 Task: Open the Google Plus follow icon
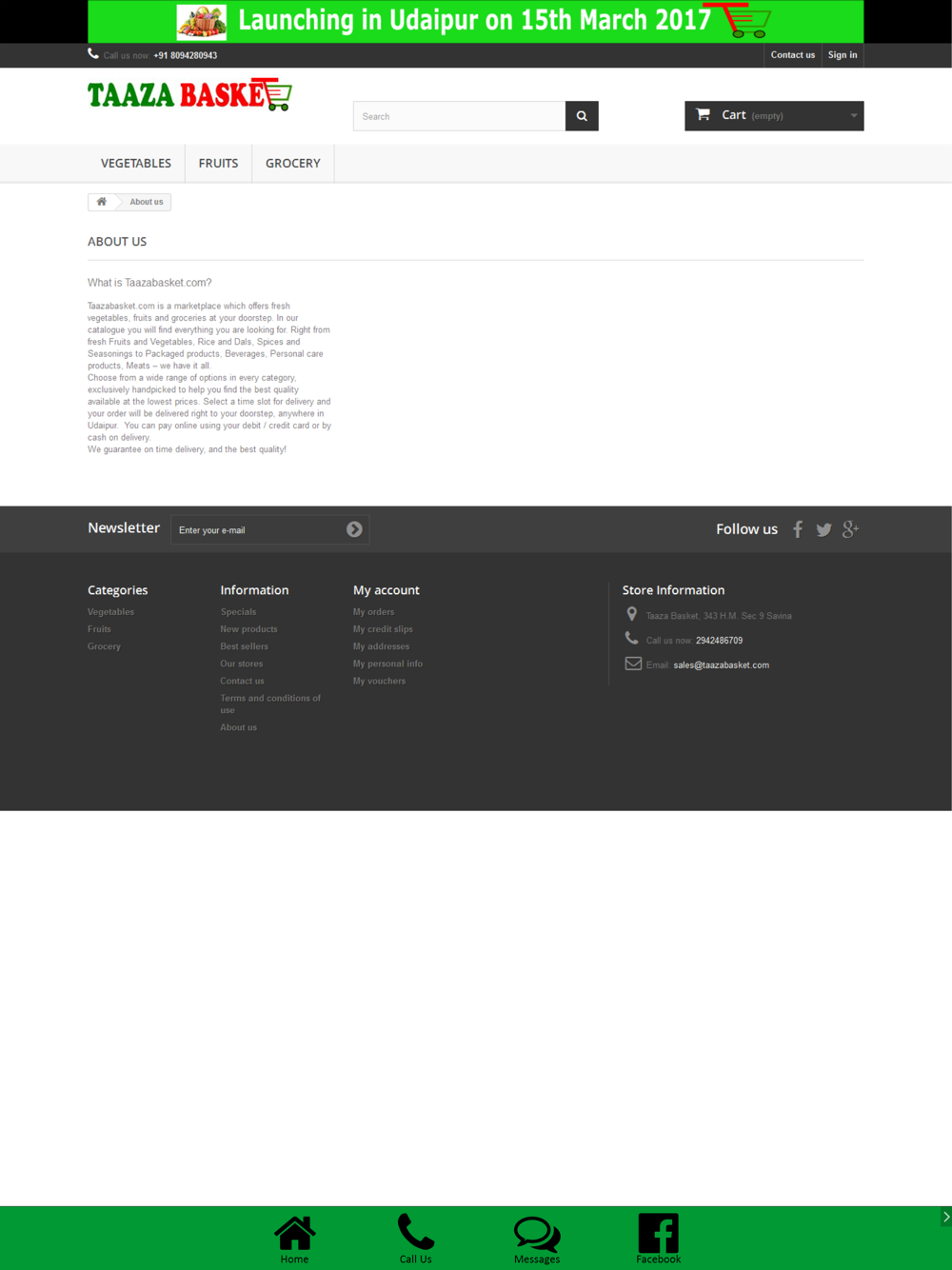point(850,529)
